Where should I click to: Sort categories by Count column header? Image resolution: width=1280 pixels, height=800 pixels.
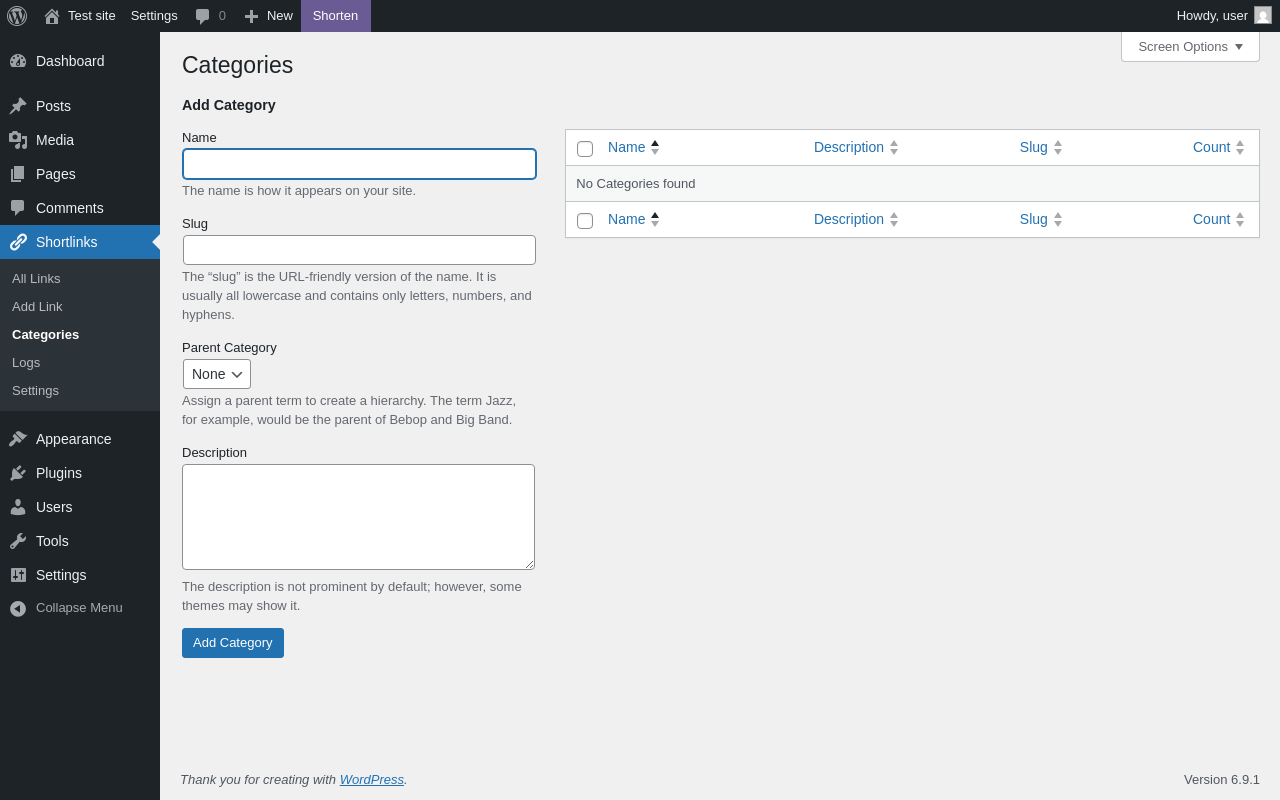(1211, 147)
